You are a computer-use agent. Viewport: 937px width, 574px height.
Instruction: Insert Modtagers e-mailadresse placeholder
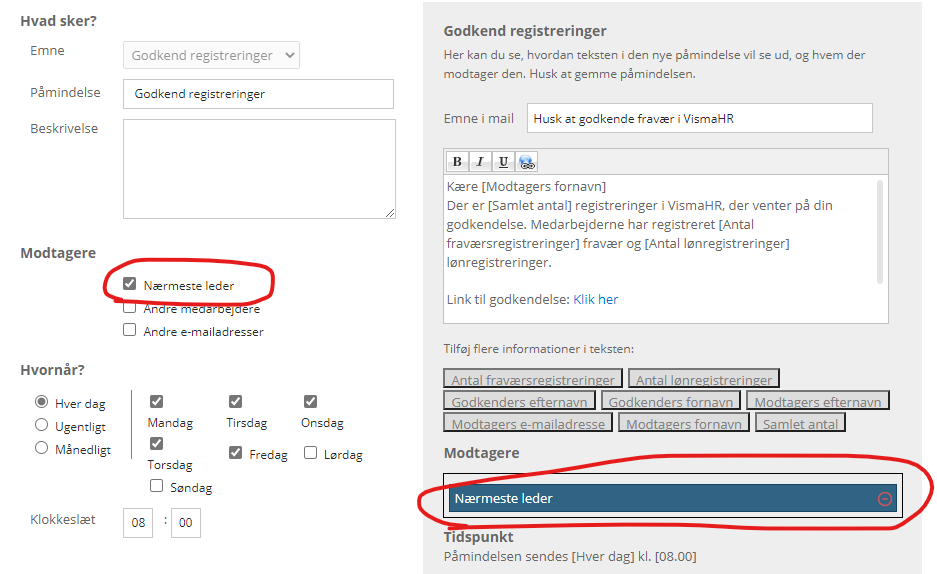[x=528, y=423]
